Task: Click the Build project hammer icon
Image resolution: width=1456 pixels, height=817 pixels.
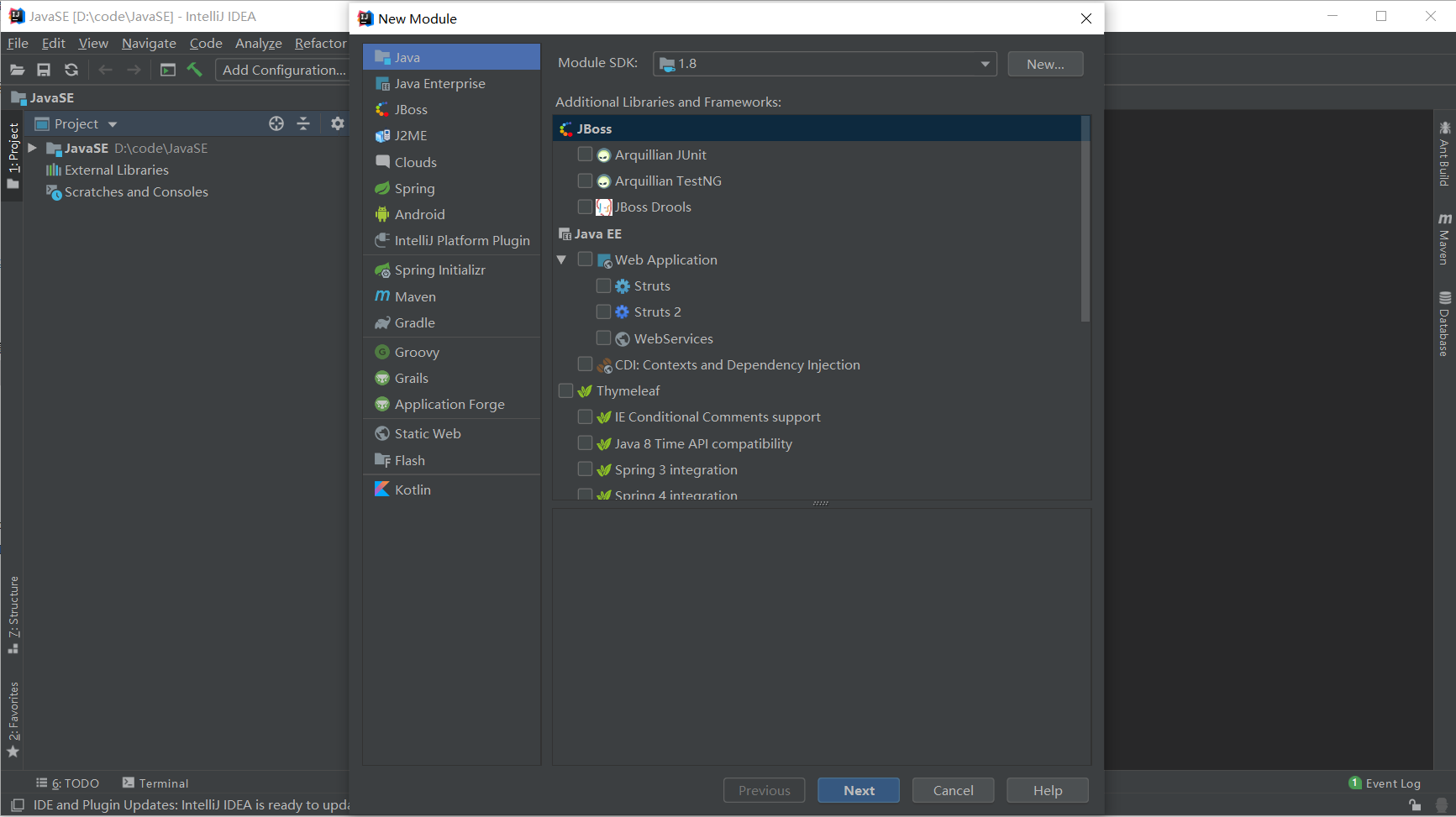Action: tap(195, 70)
